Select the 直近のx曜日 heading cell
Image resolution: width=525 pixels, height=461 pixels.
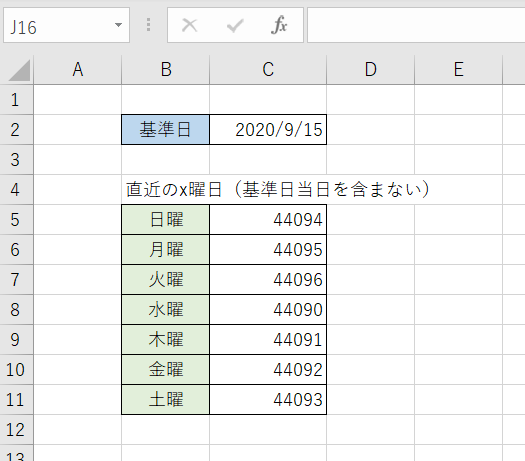point(166,189)
